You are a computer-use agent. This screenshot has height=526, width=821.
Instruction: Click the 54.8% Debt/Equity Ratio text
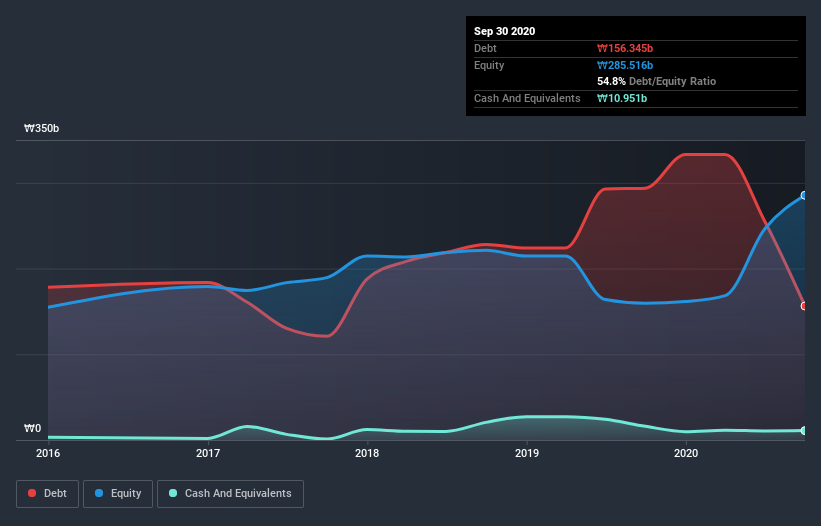[656, 81]
